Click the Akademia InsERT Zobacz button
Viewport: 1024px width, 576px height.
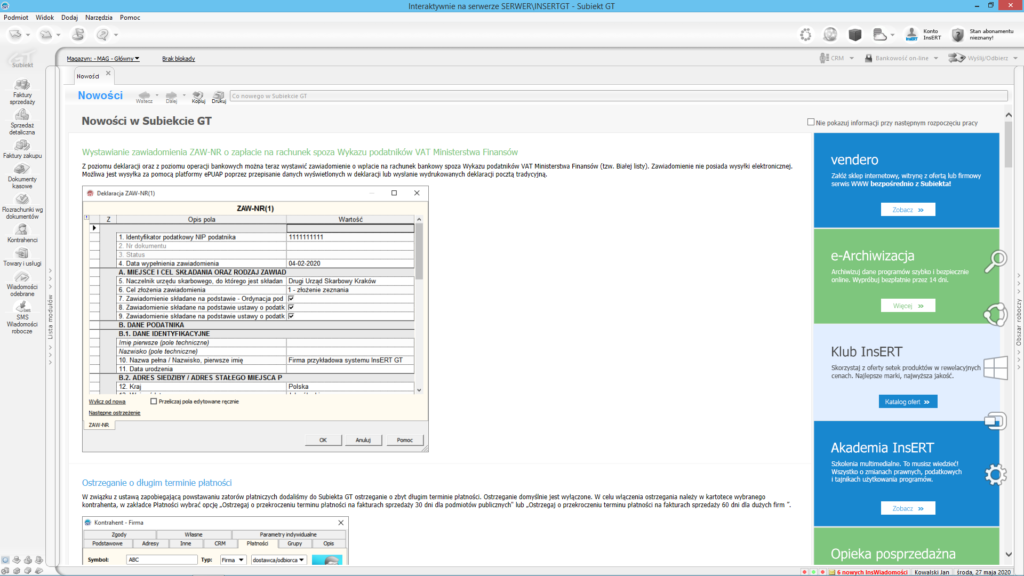coord(908,508)
